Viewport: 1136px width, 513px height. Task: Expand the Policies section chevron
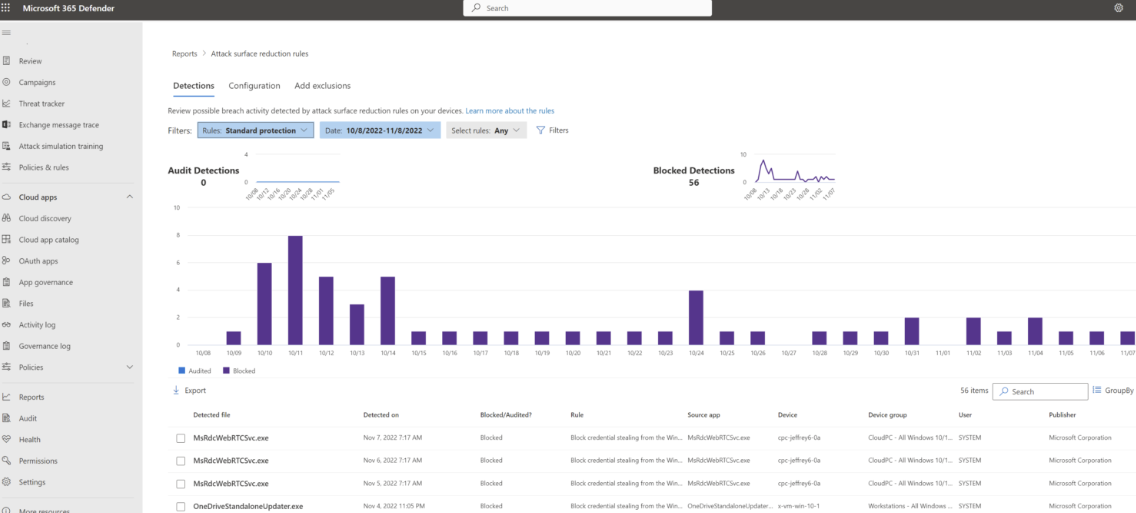[x=130, y=367]
